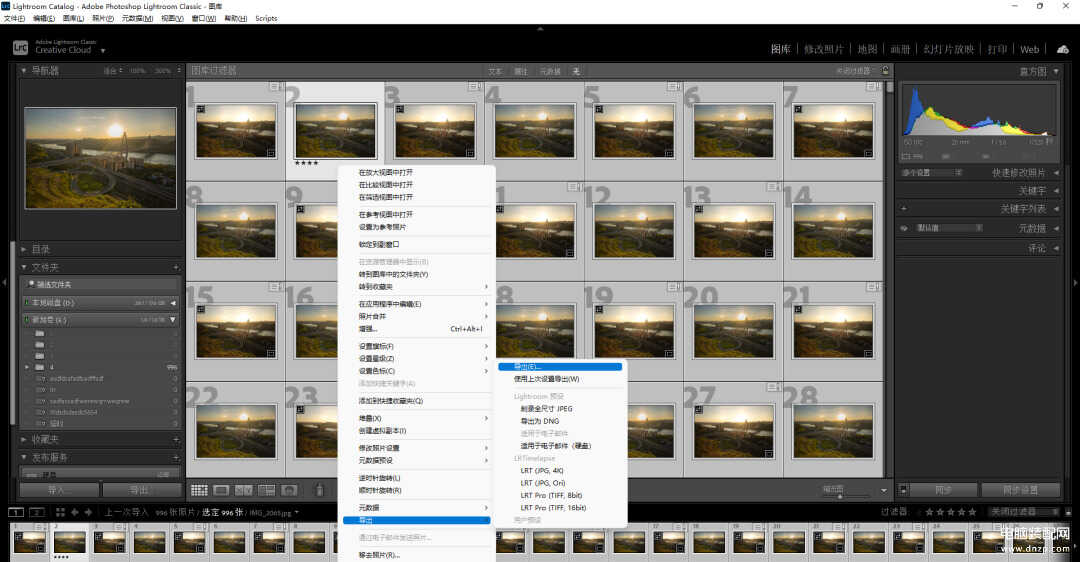Open the Creative Cloud identity plate dropdown
The height and width of the screenshot is (562, 1080).
click(x=103, y=50)
